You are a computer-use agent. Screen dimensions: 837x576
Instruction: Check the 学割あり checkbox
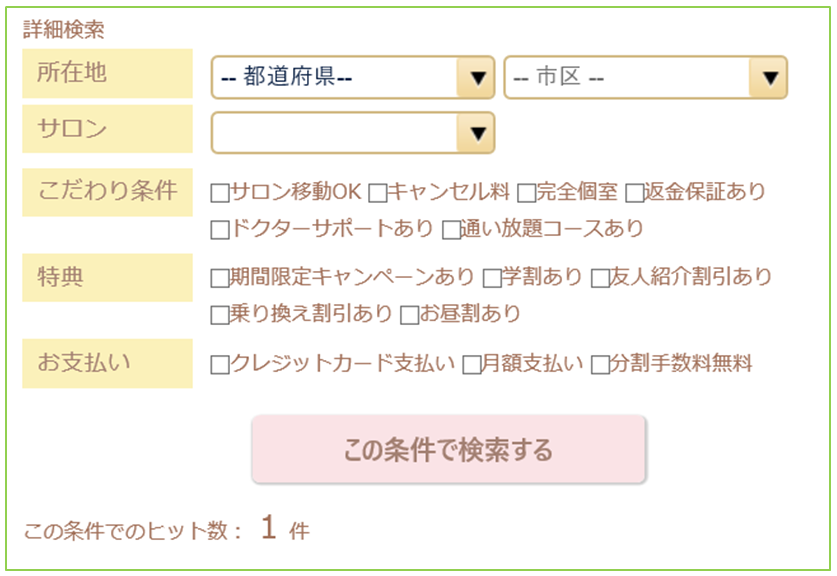pos(492,278)
